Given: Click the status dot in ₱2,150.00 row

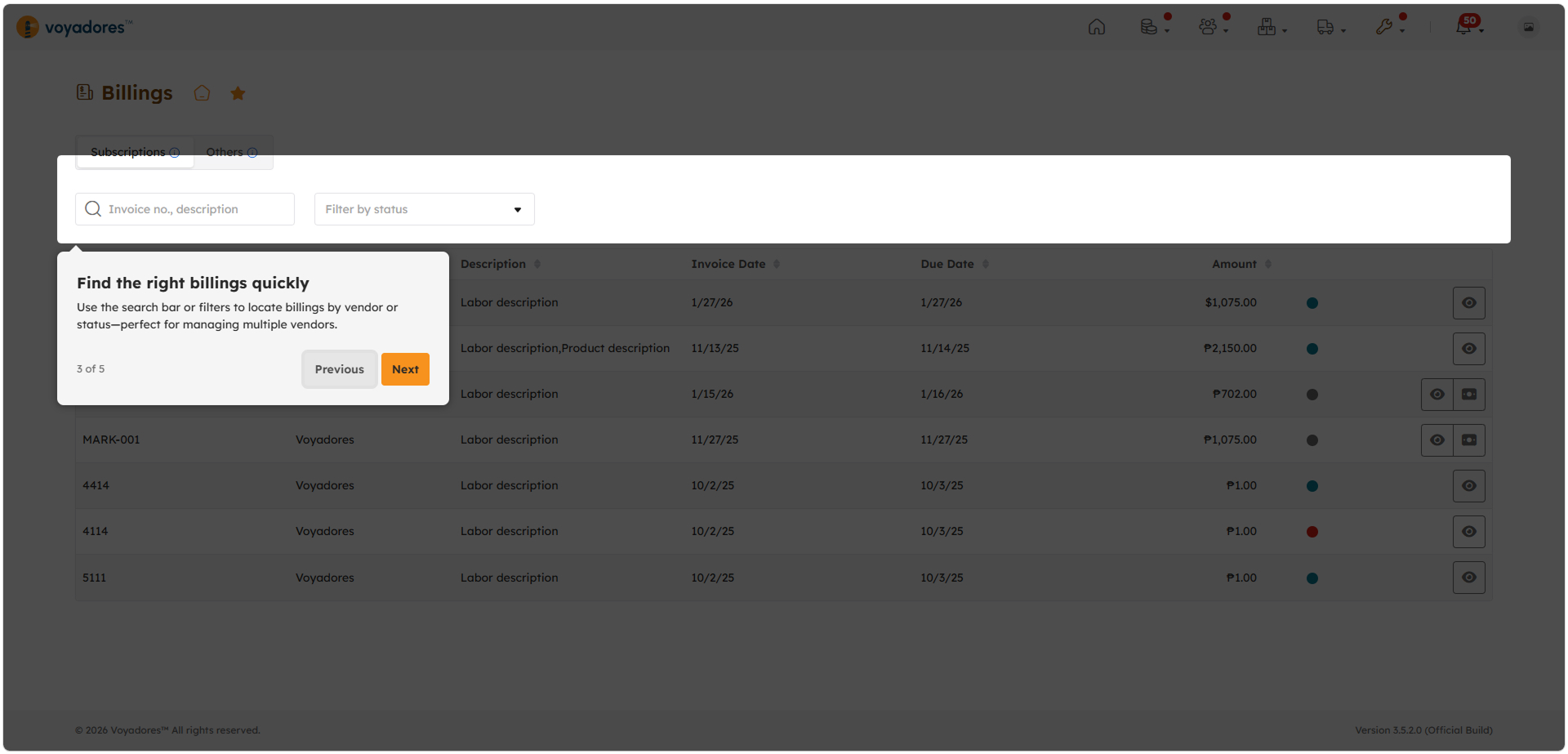Looking at the screenshot, I should [1312, 349].
